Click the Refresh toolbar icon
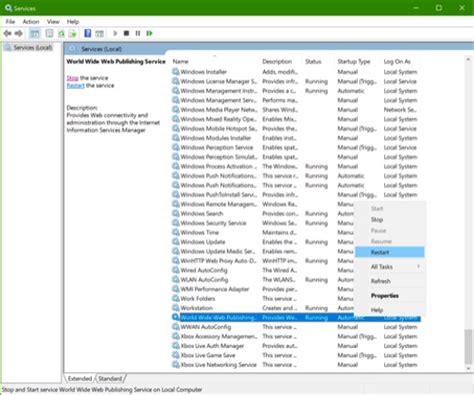The image size is (474, 395). coord(61,33)
